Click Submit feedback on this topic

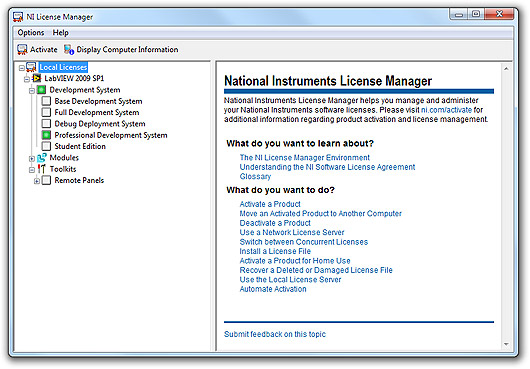(x=275, y=334)
